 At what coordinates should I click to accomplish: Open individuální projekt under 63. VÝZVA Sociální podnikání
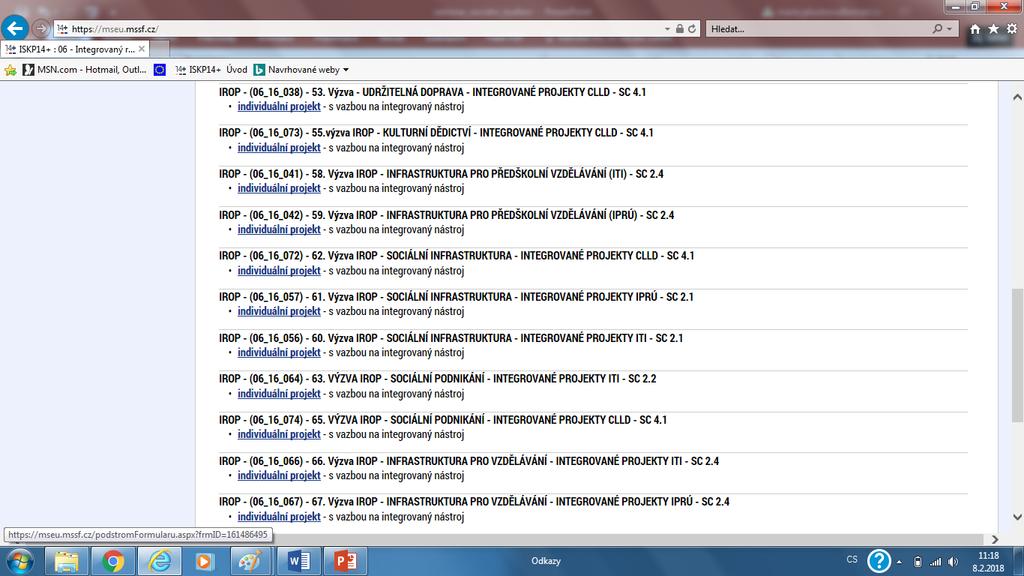(279, 394)
